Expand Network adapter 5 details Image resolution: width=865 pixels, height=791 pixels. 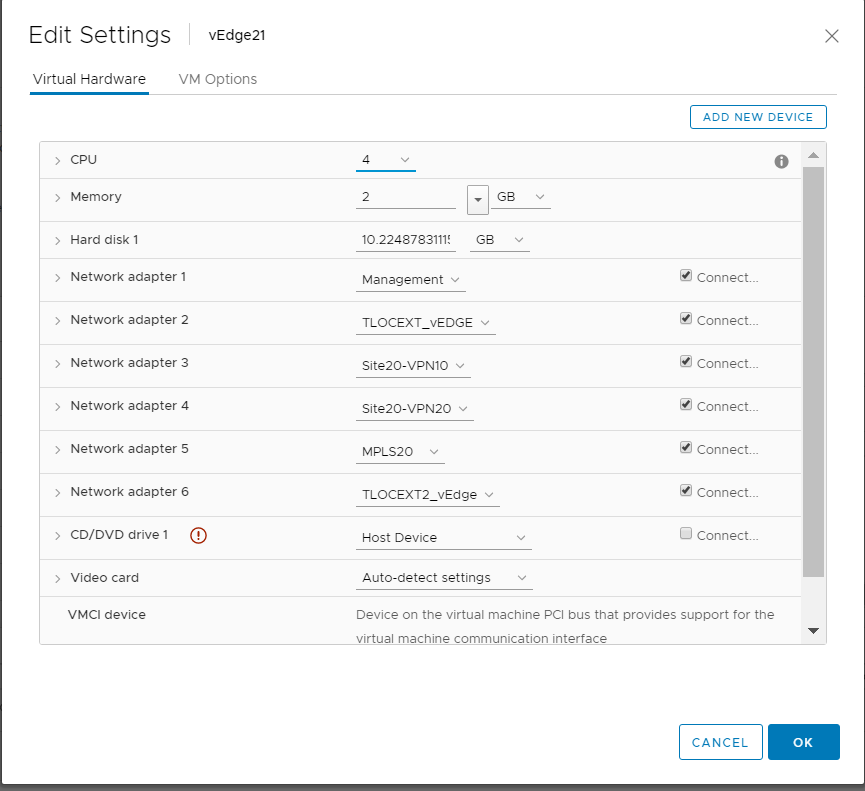pos(58,450)
